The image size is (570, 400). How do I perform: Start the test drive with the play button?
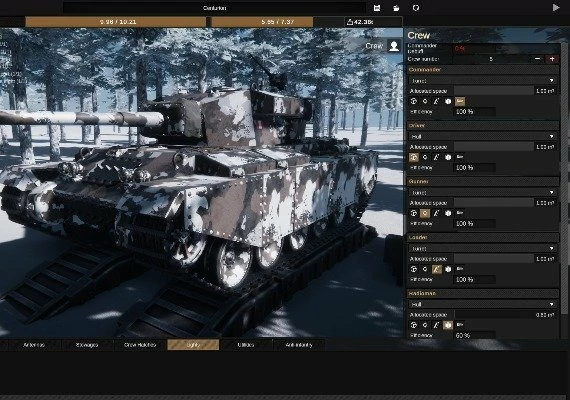(556, 7)
